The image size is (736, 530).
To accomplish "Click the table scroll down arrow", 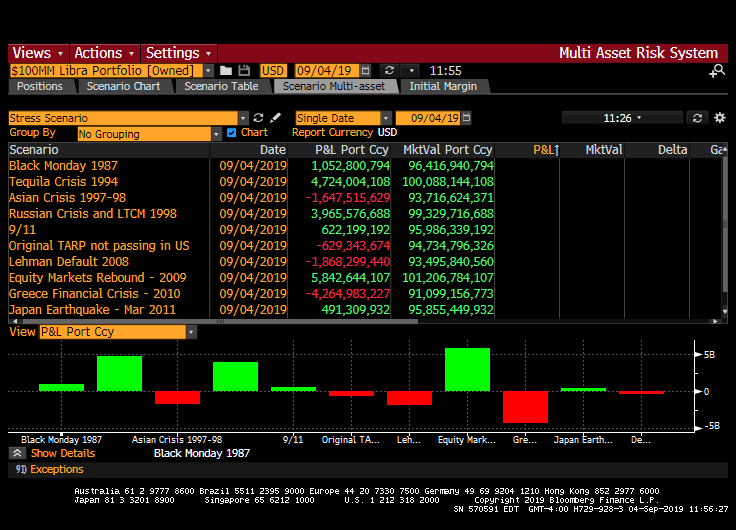I will (725, 311).
